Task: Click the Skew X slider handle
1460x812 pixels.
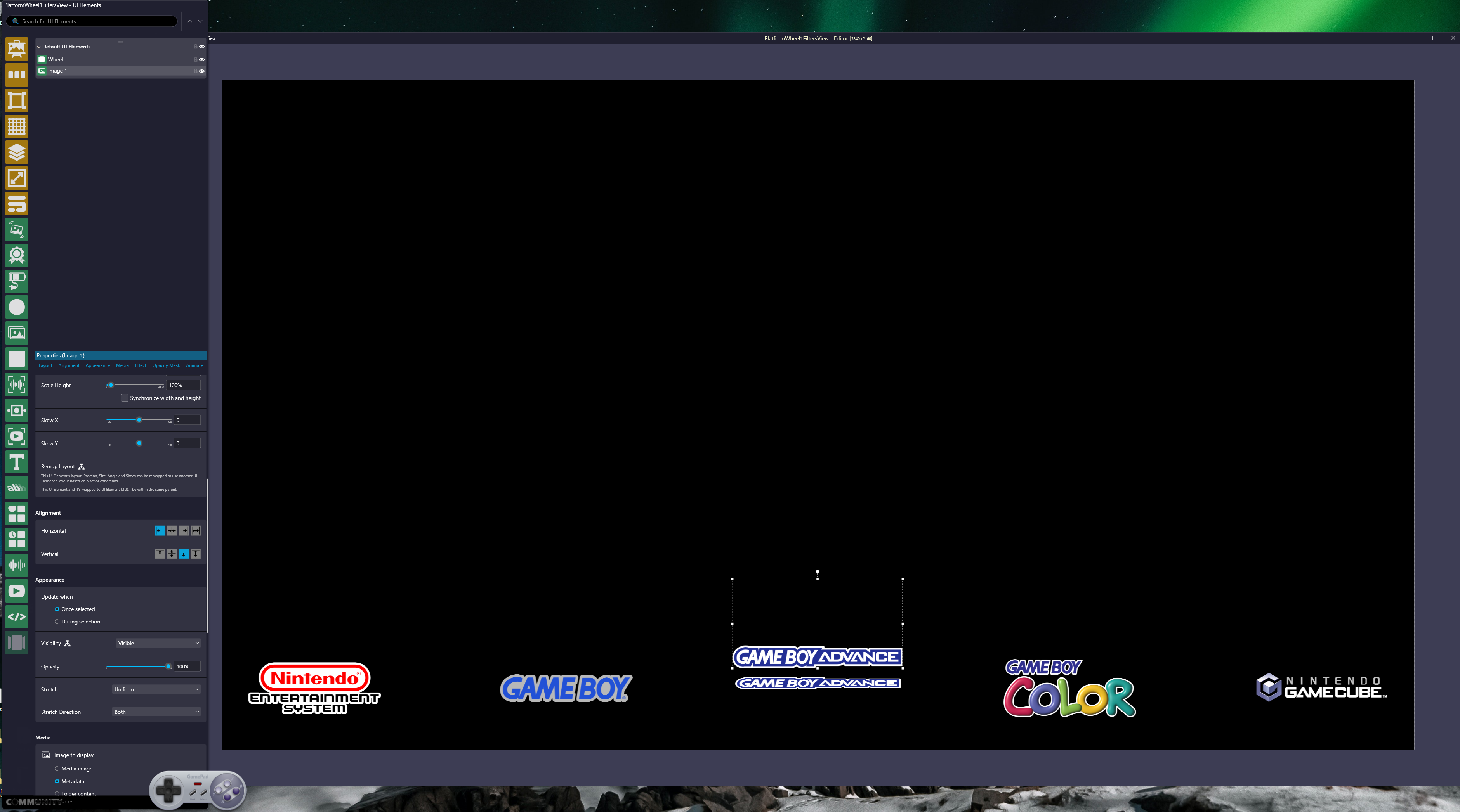Action: tap(139, 420)
